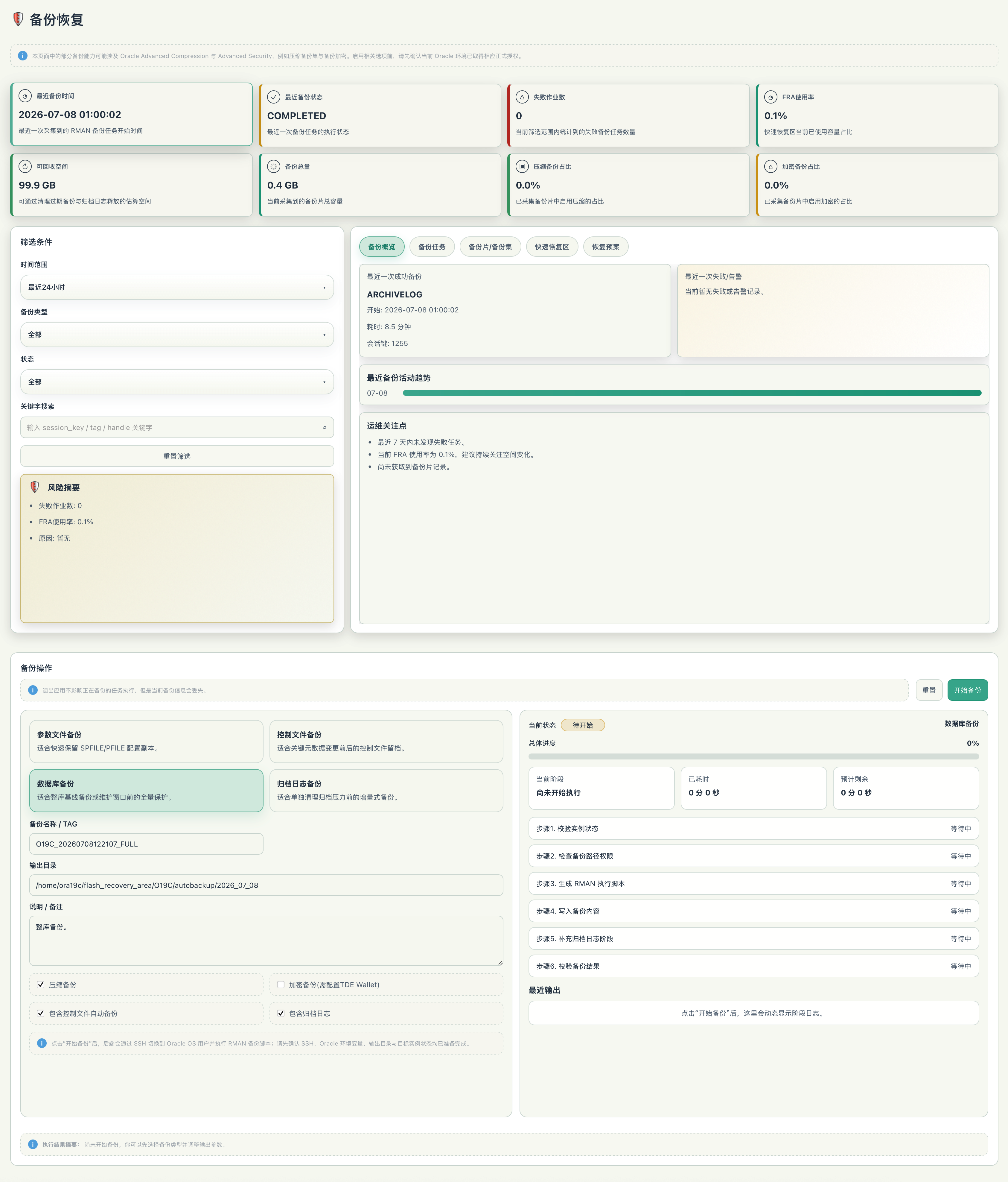Toggle the 包含归档日志 checkbox
1008x1182 pixels.
click(281, 1013)
